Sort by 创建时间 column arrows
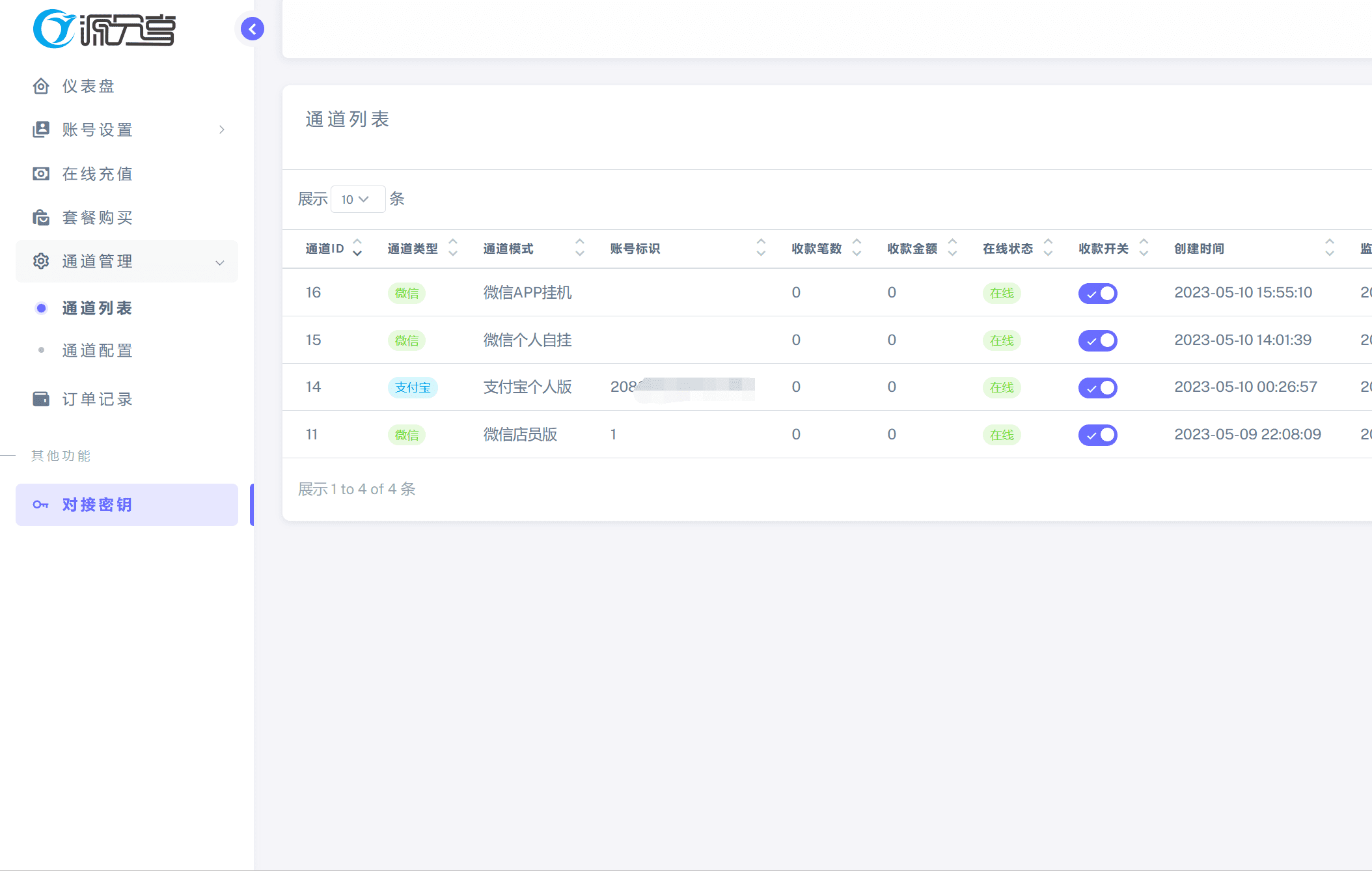The image size is (1372, 871). pos(1330,247)
